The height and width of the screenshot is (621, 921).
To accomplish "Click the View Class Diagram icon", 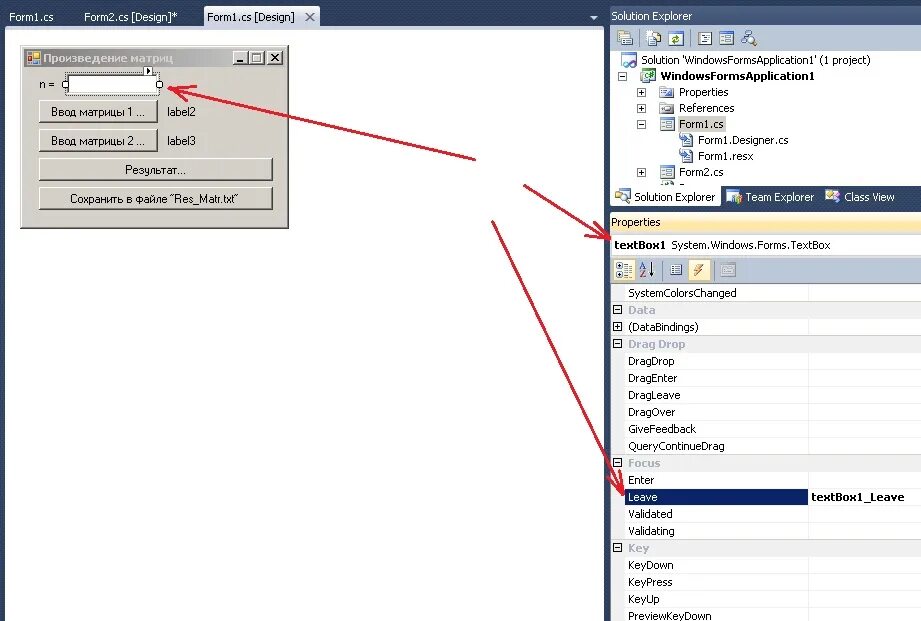I will (748, 38).
